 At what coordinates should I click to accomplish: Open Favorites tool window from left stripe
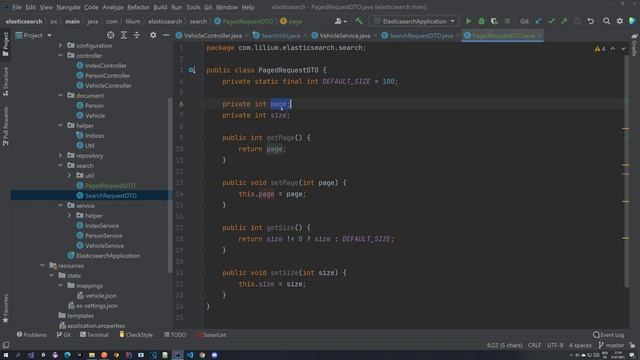click(x=5, y=308)
